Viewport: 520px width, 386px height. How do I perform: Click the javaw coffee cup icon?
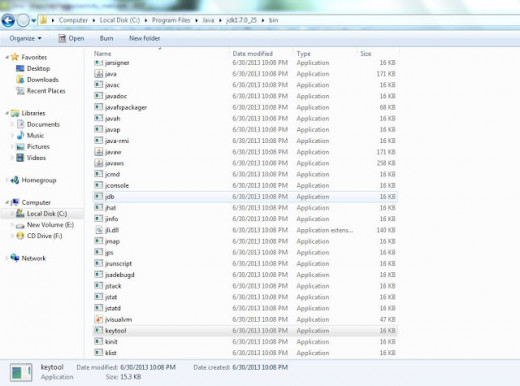(x=98, y=152)
